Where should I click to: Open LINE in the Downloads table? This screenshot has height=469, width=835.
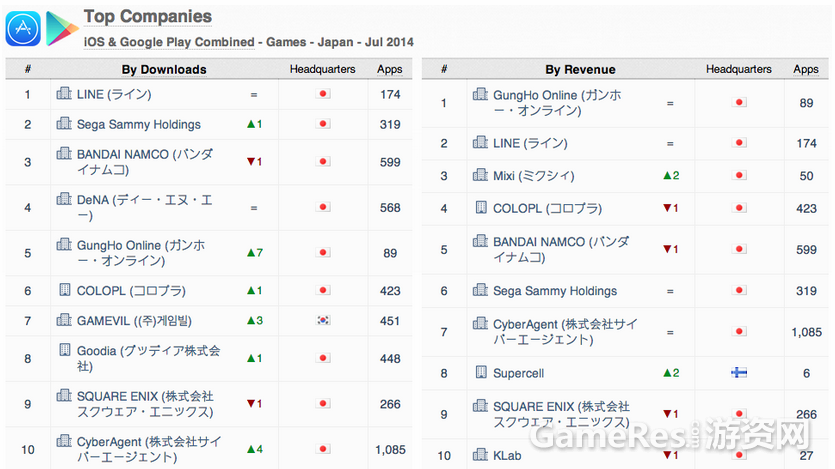[114, 95]
